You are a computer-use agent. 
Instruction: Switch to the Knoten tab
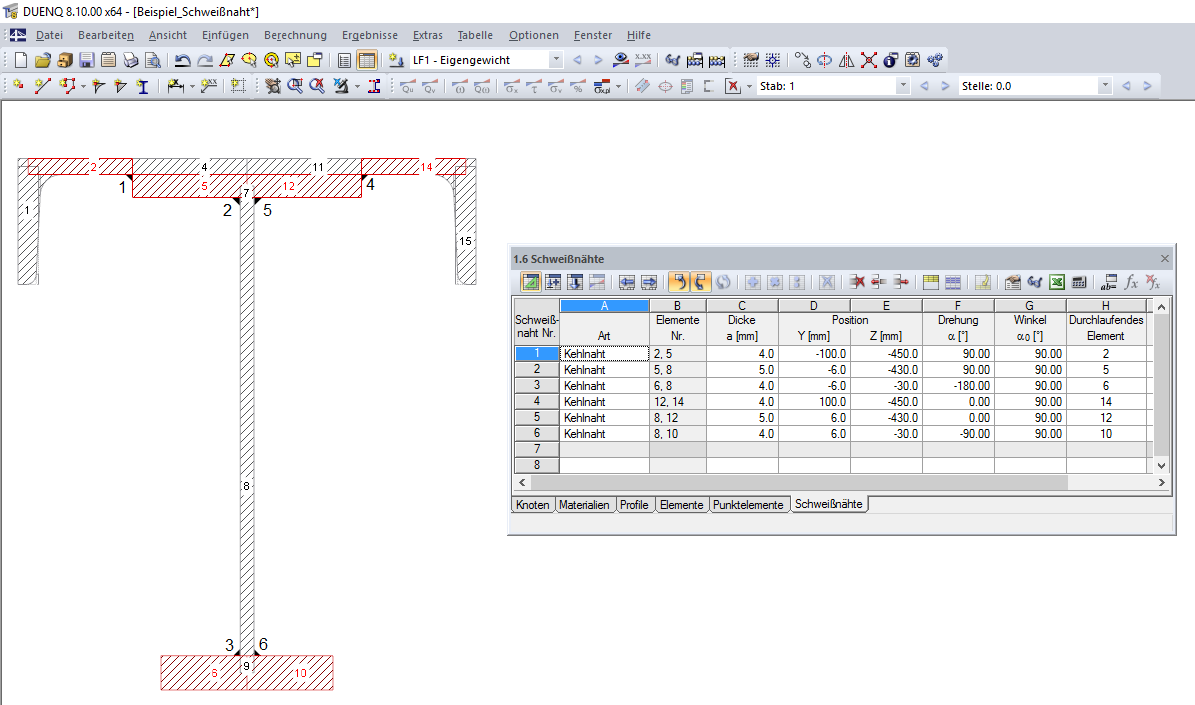532,505
